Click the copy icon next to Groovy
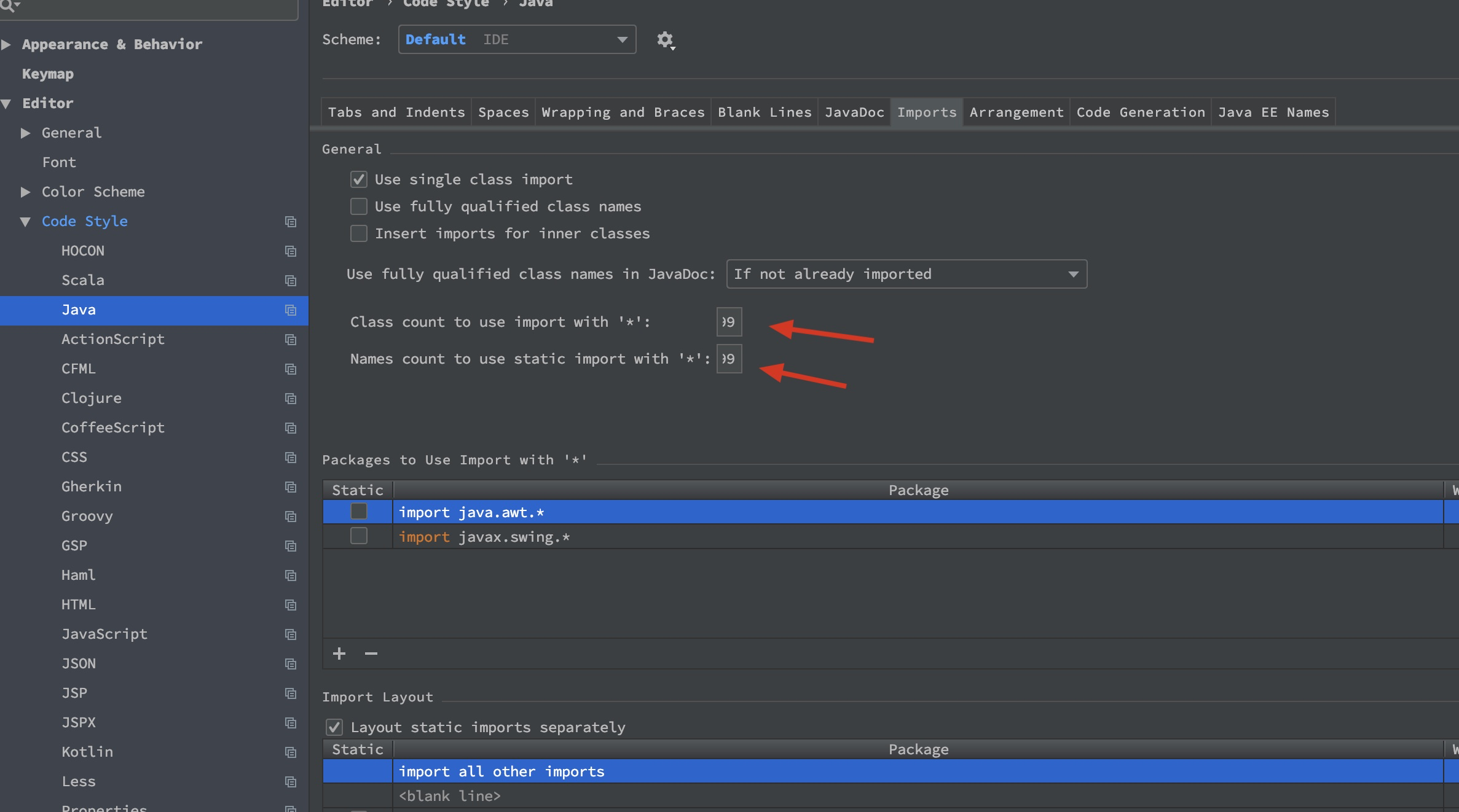This screenshot has height=812, width=1459. [x=291, y=517]
